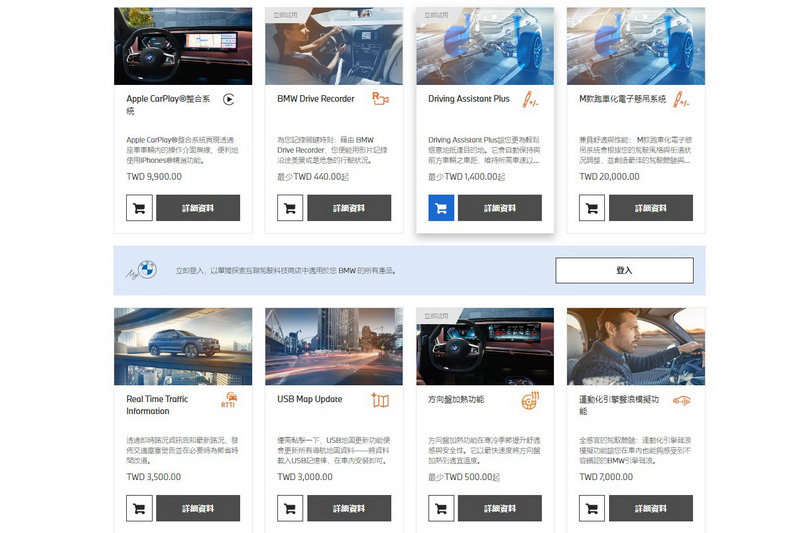
Task: Click the Driving Assistant Plus title
Action: pyautogui.click(x=469, y=99)
